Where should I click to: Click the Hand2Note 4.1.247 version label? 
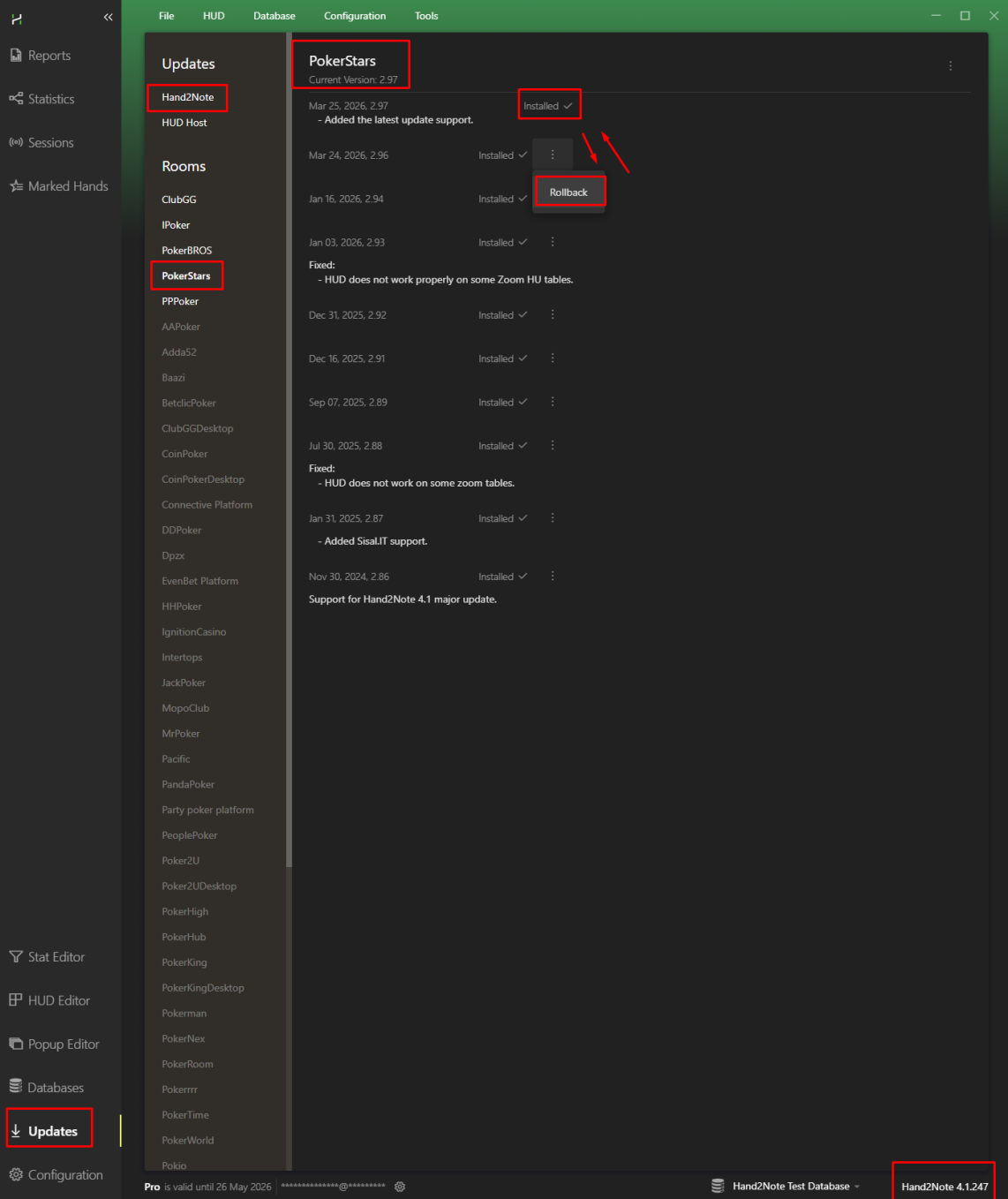tap(944, 1187)
